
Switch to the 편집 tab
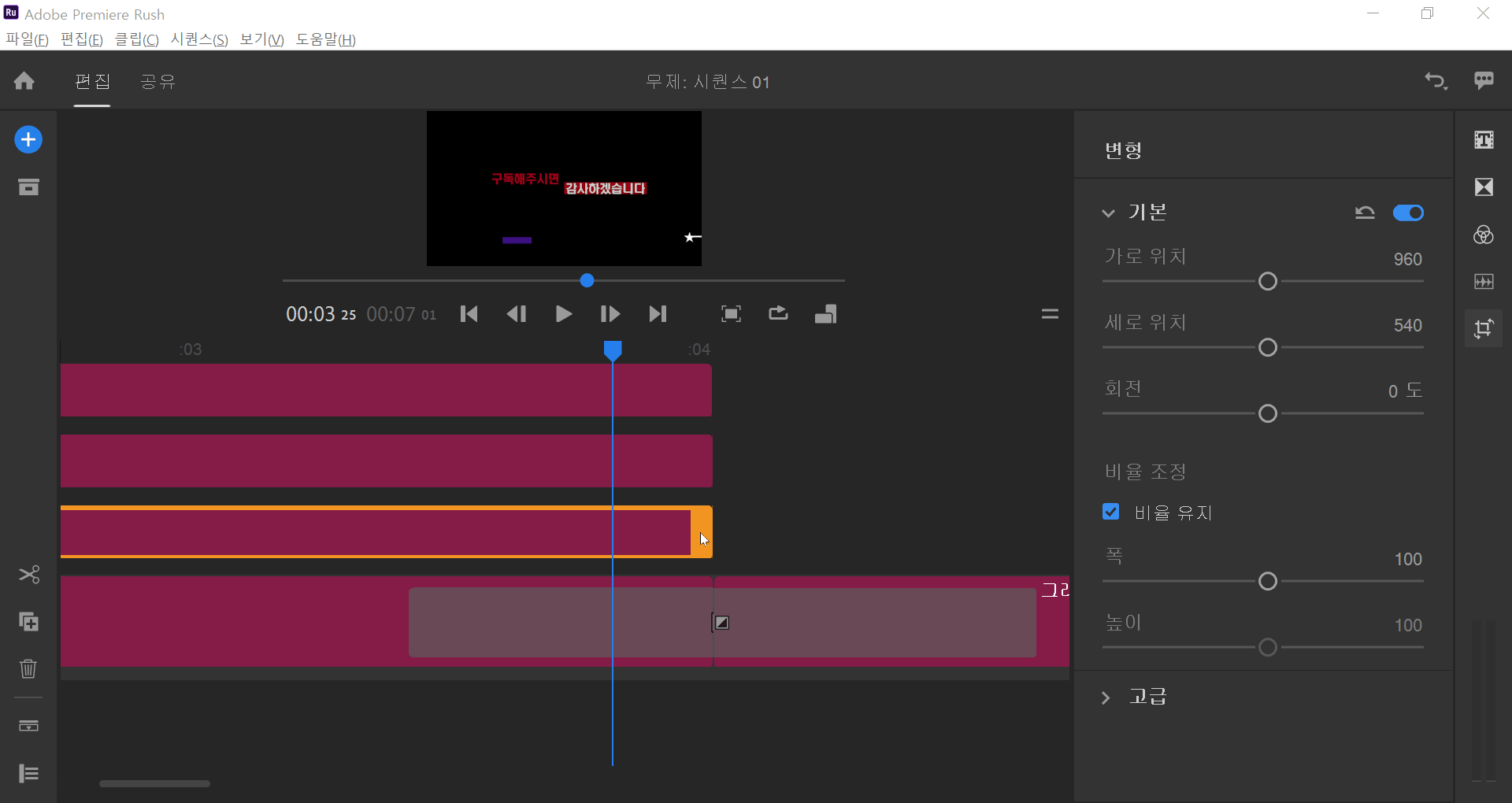point(92,82)
